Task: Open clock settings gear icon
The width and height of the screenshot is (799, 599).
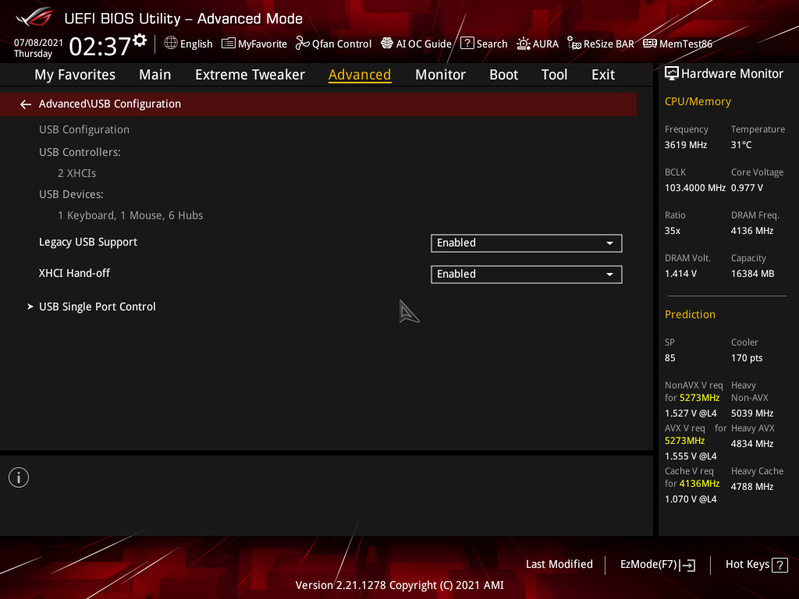Action: pyautogui.click(x=140, y=40)
